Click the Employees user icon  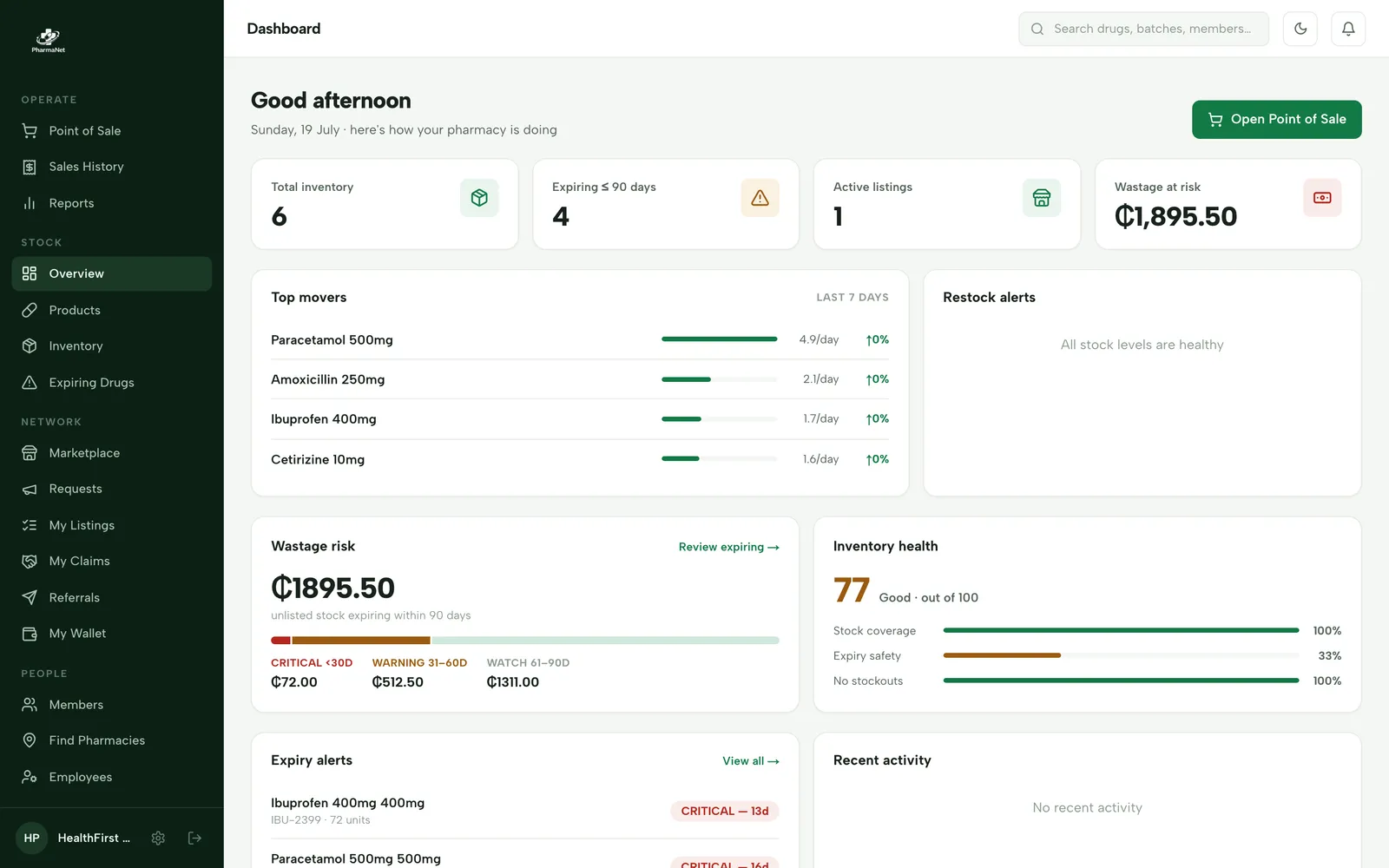pos(30,777)
